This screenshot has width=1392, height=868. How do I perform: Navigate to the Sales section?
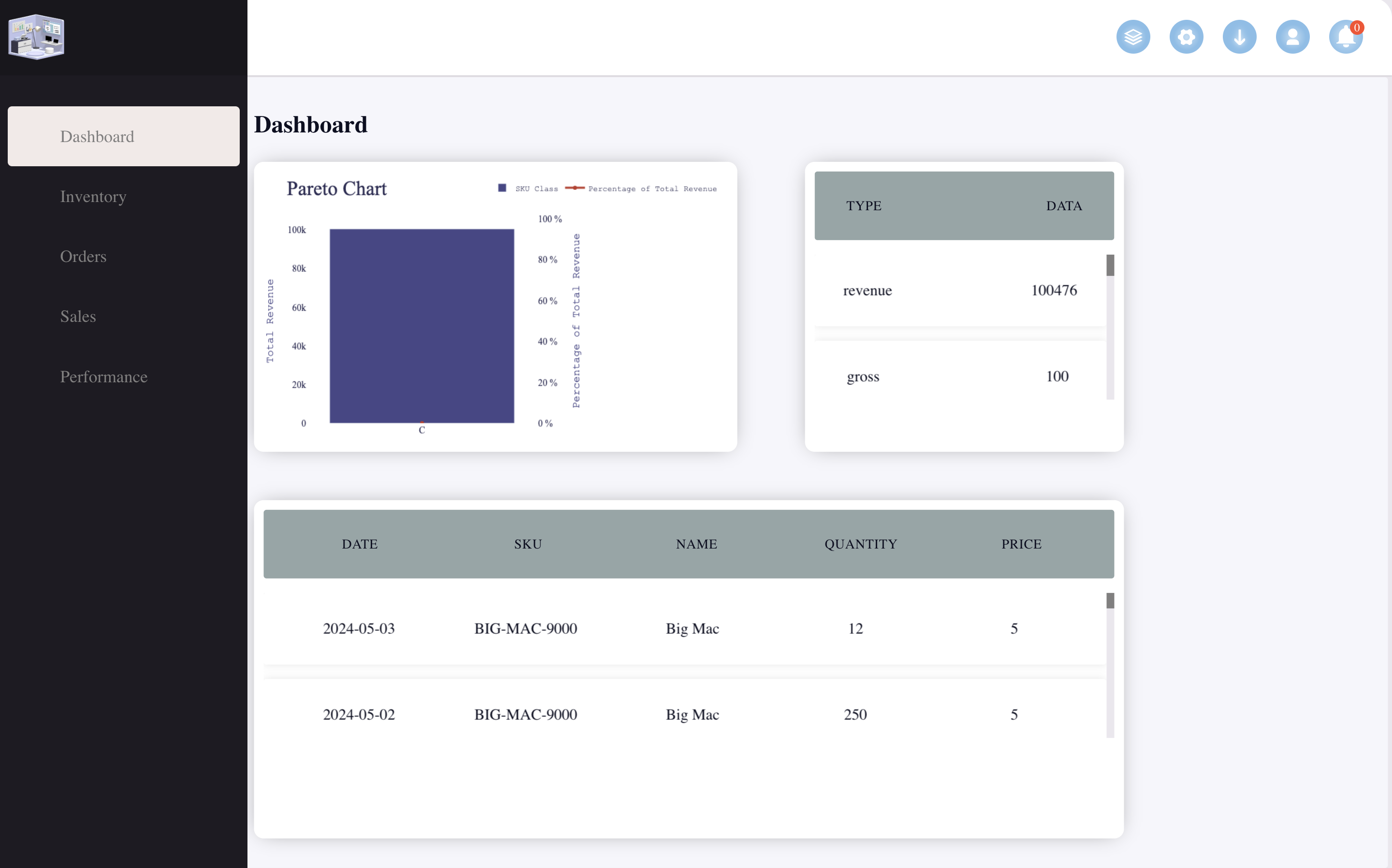pyautogui.click(x=77, y=316)
